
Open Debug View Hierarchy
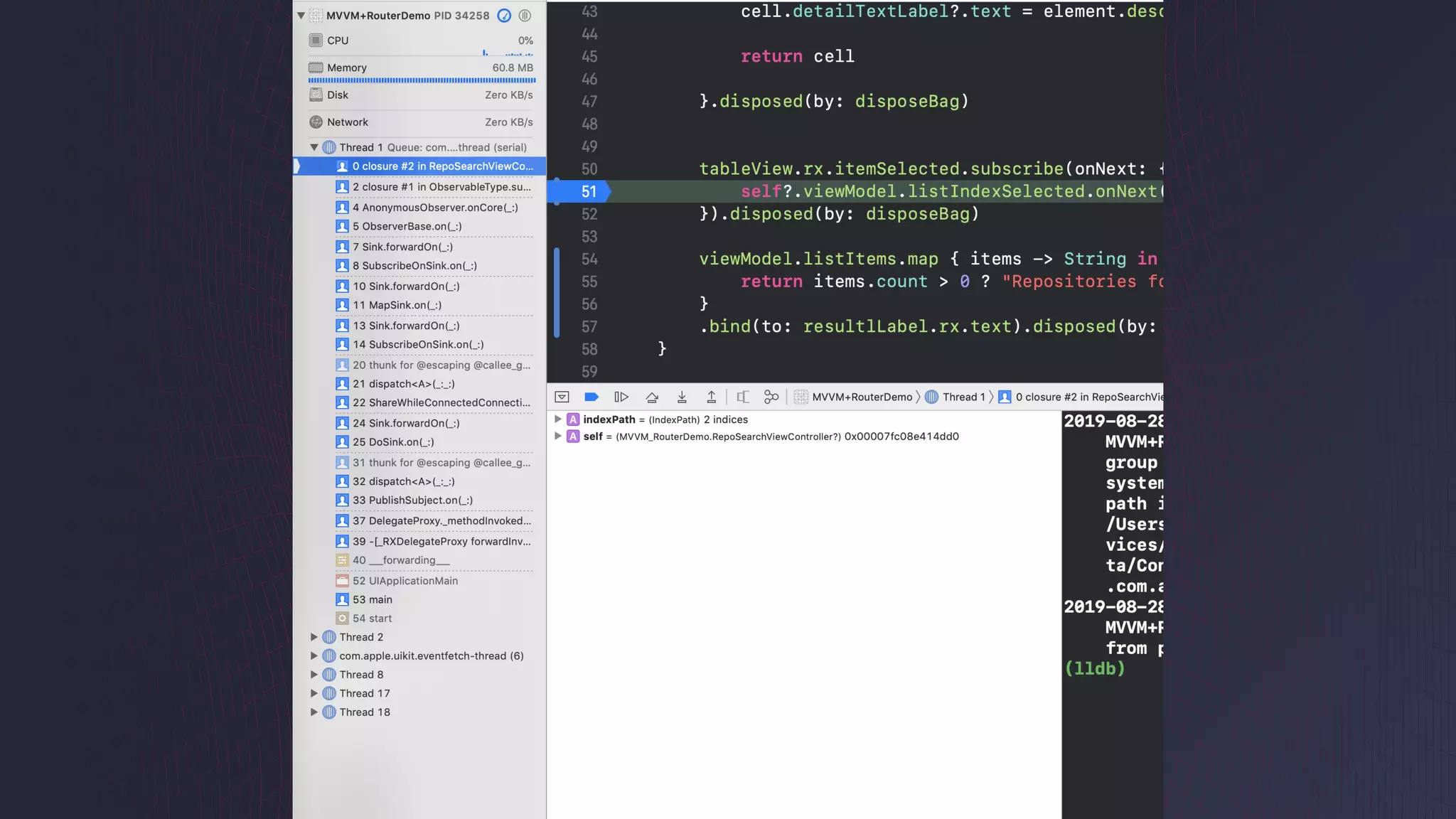tap(742, 397)
